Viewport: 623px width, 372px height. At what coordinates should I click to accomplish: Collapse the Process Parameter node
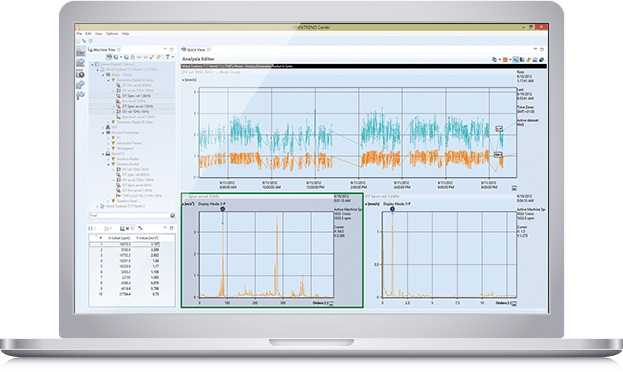(103, 132)
